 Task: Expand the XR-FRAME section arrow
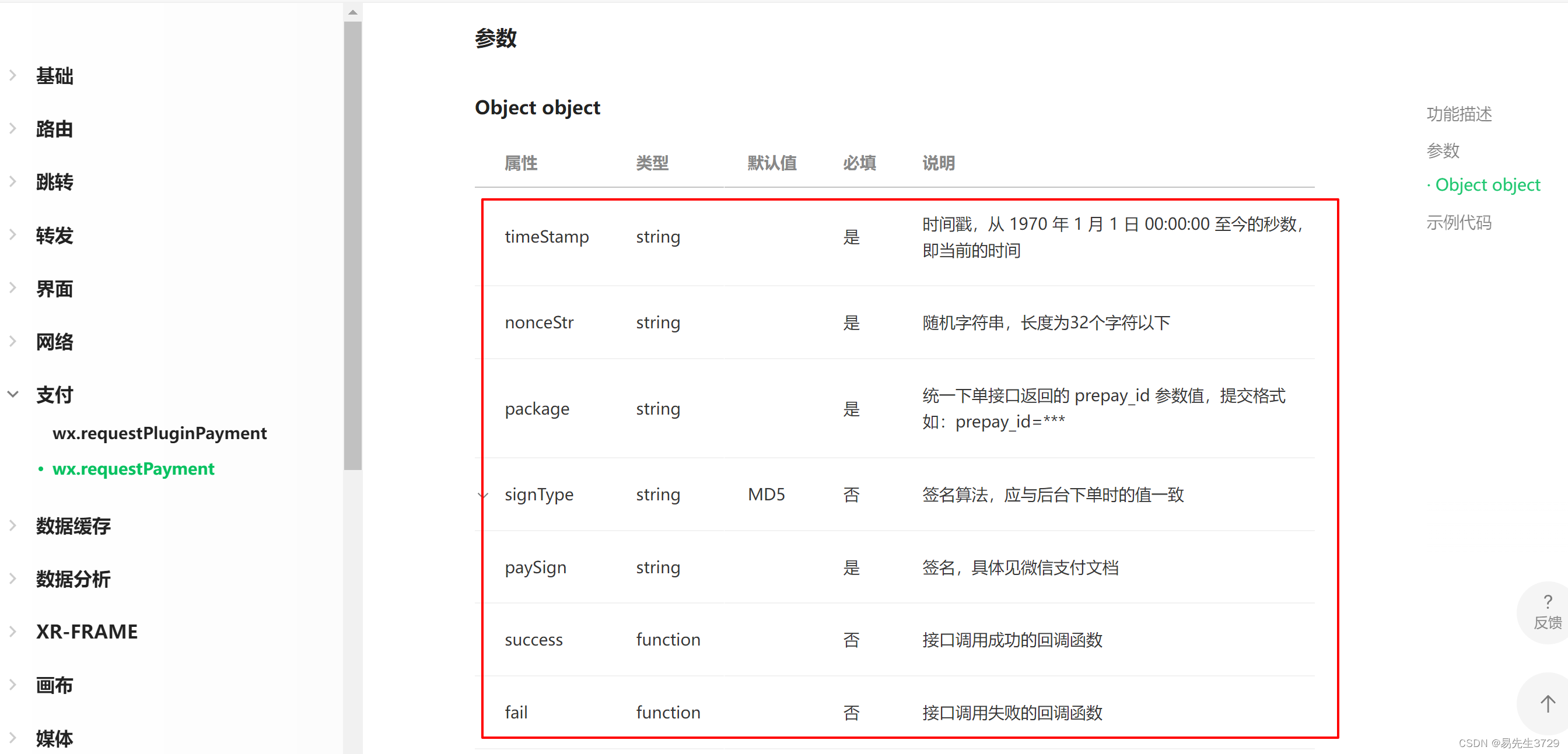tap(13, 632)
